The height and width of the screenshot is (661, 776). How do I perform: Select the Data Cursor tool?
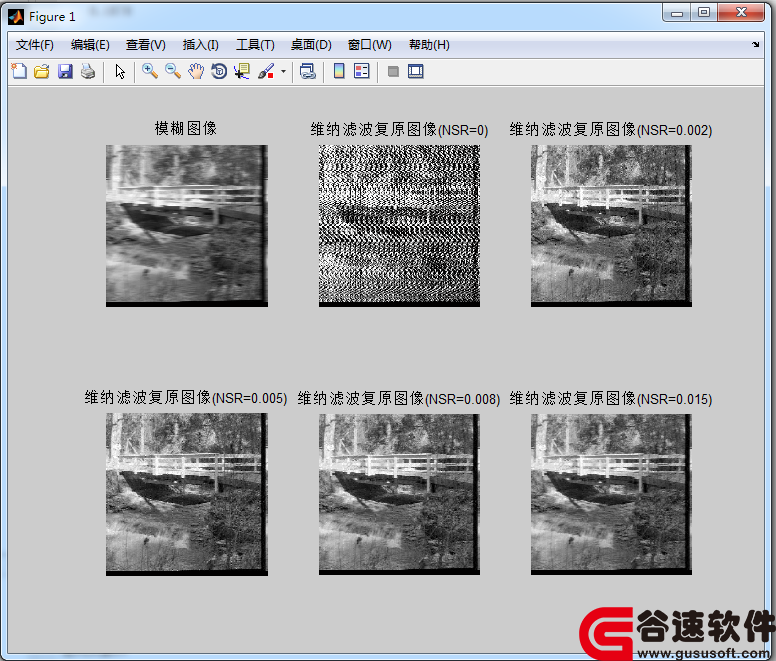(242, 71)
